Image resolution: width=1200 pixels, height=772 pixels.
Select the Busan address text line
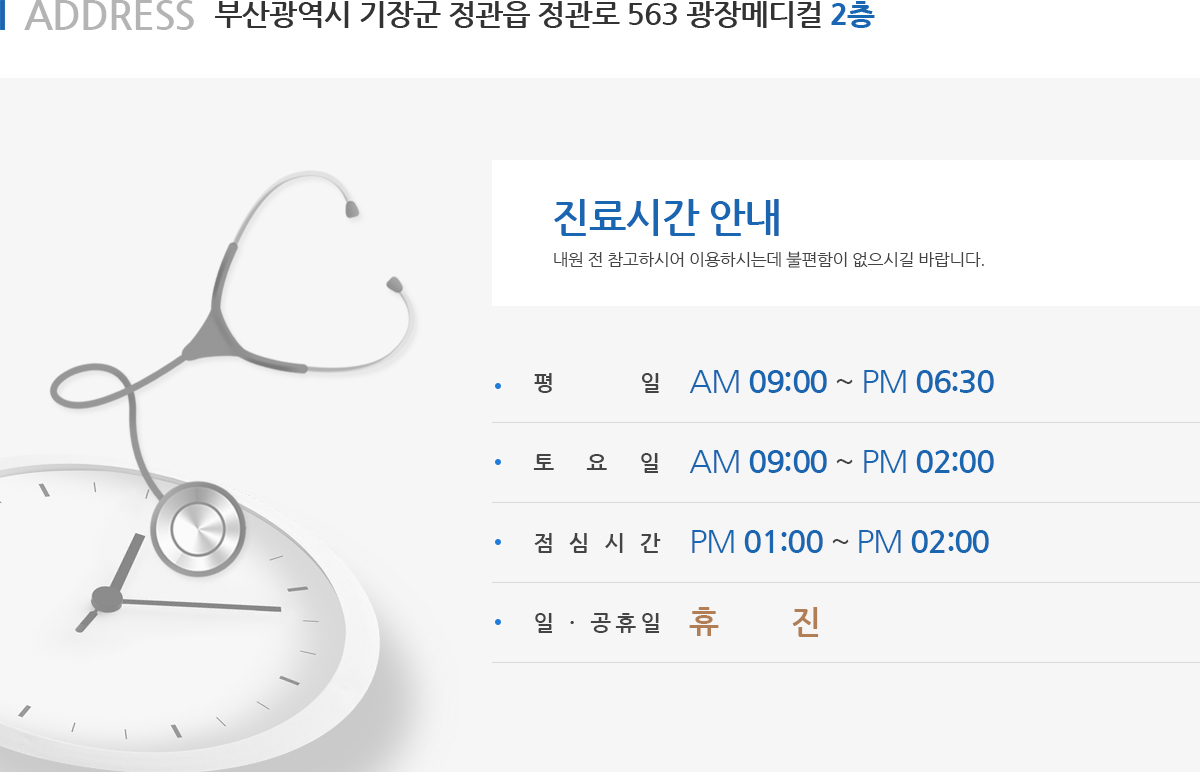(545, 16)
